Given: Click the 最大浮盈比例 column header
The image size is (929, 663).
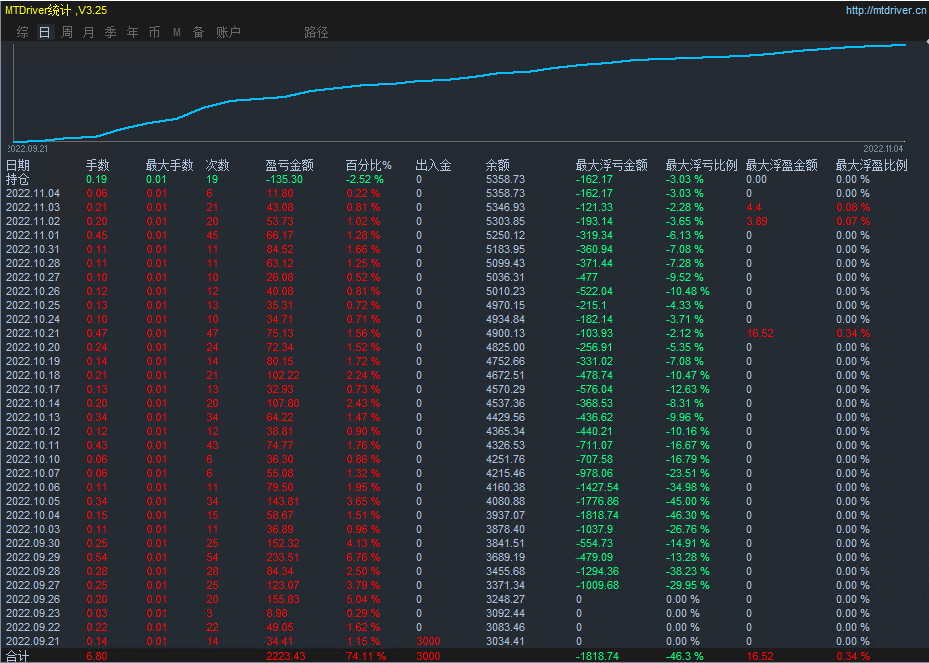Looking at the screenshot, I should pos(872,165).
